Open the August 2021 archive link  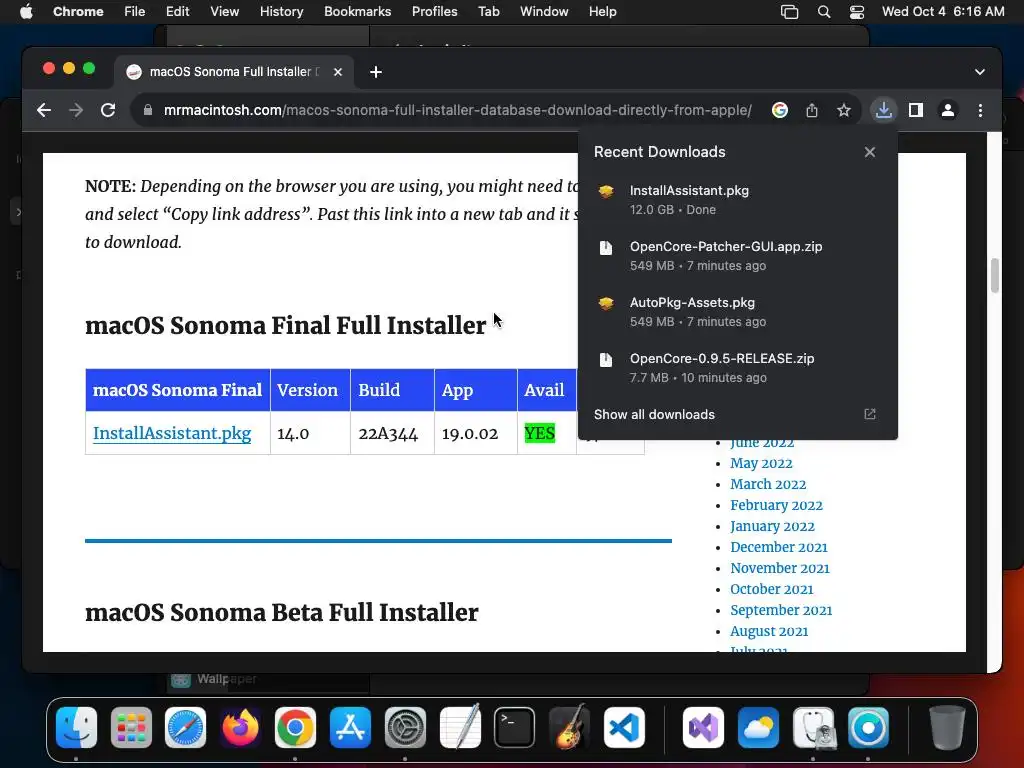click(769, 632)
